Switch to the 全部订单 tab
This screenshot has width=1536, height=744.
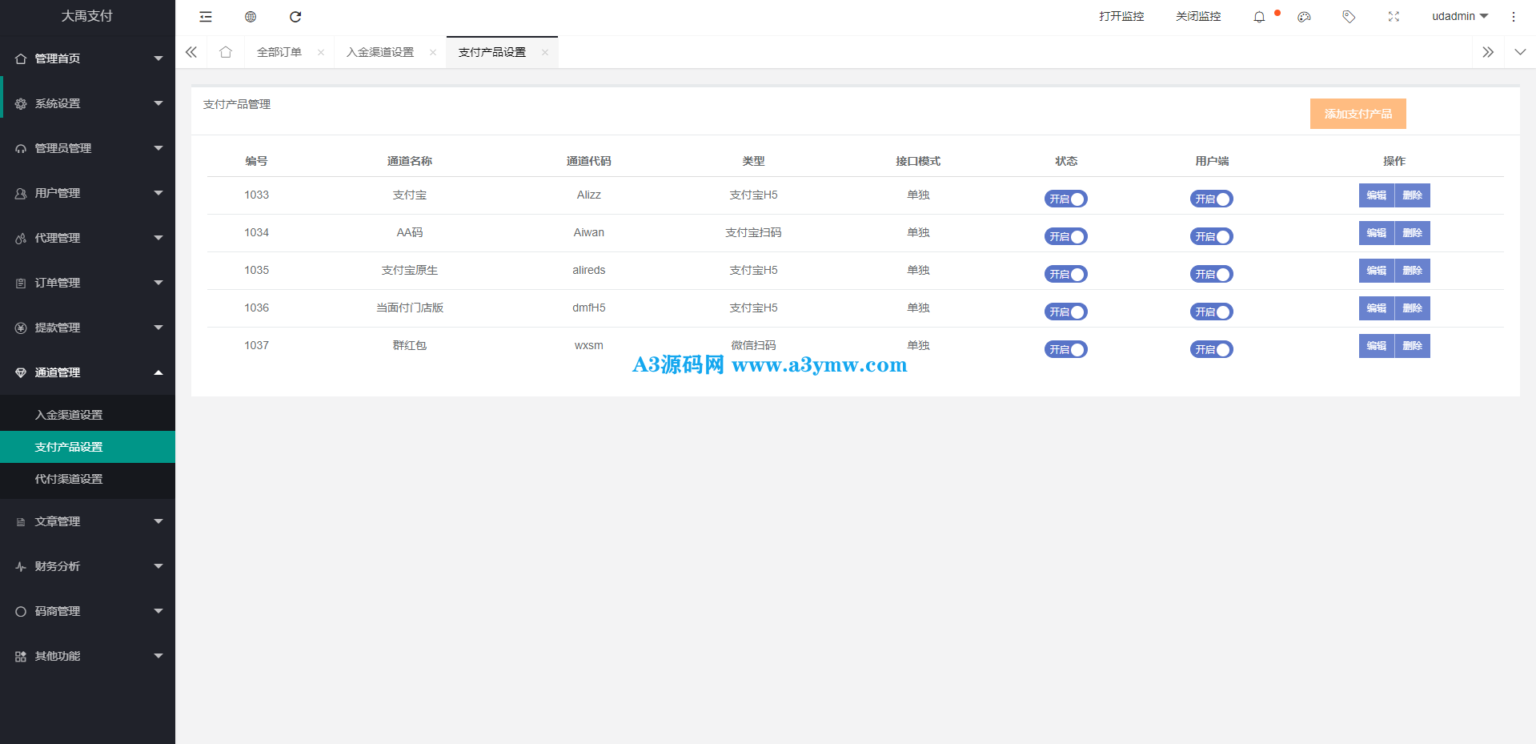tap(279, 52)
